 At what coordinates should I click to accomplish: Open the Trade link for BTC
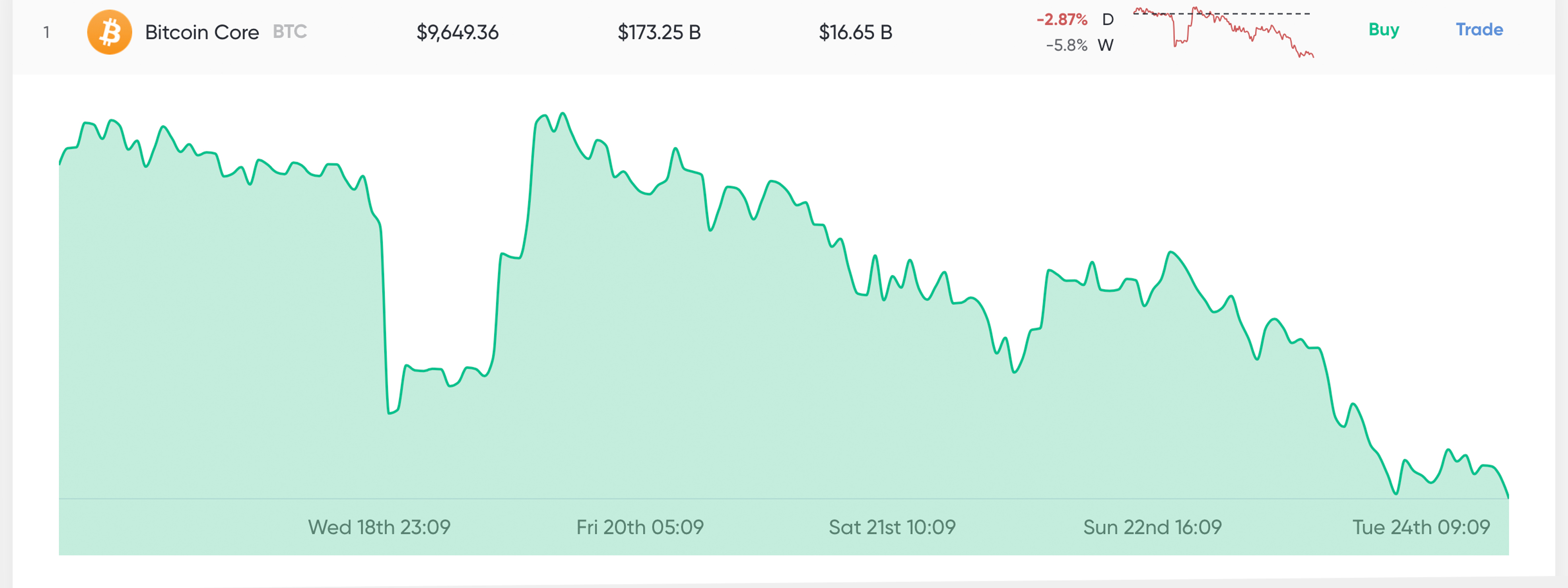tap(1479, 30)
